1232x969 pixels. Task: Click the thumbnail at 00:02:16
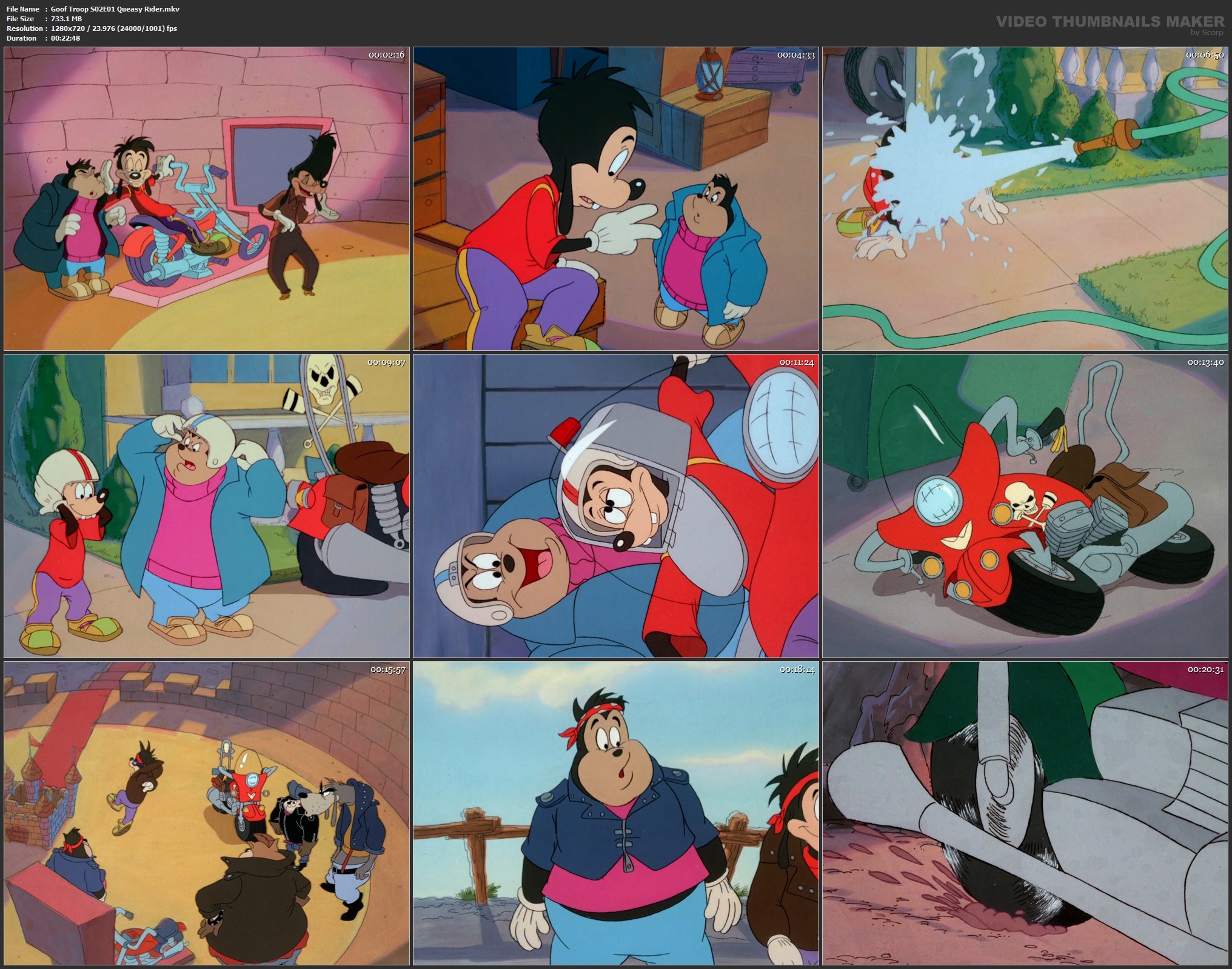coord(206,199)
